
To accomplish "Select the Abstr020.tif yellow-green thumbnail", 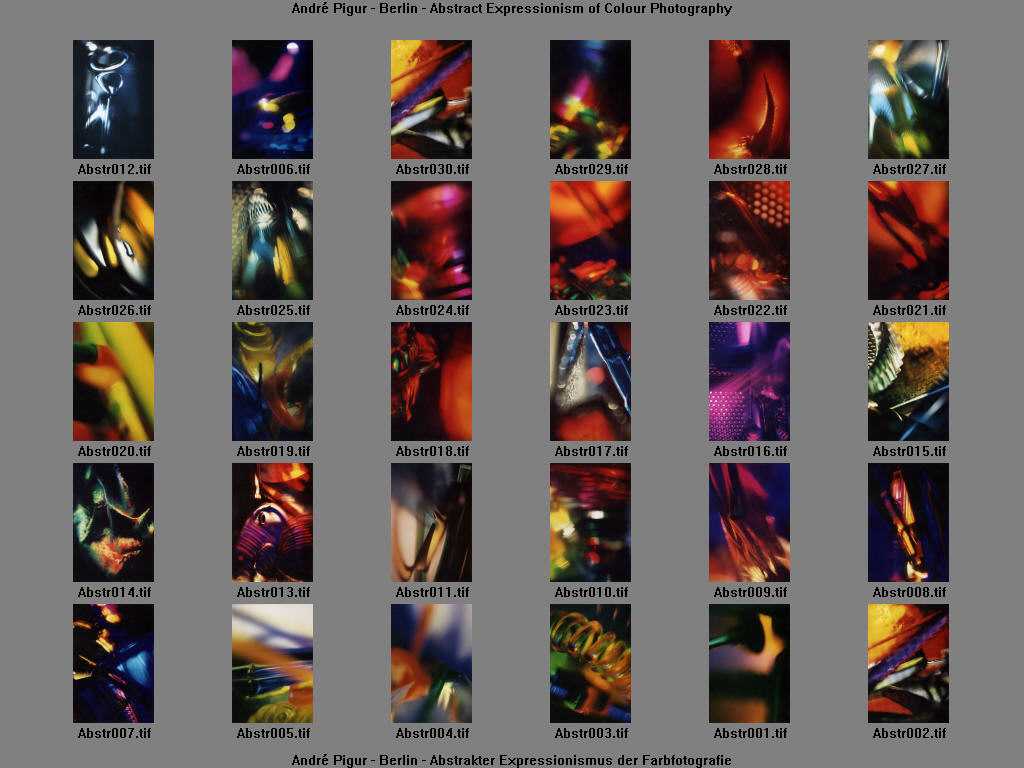I will tap(113, 381).
